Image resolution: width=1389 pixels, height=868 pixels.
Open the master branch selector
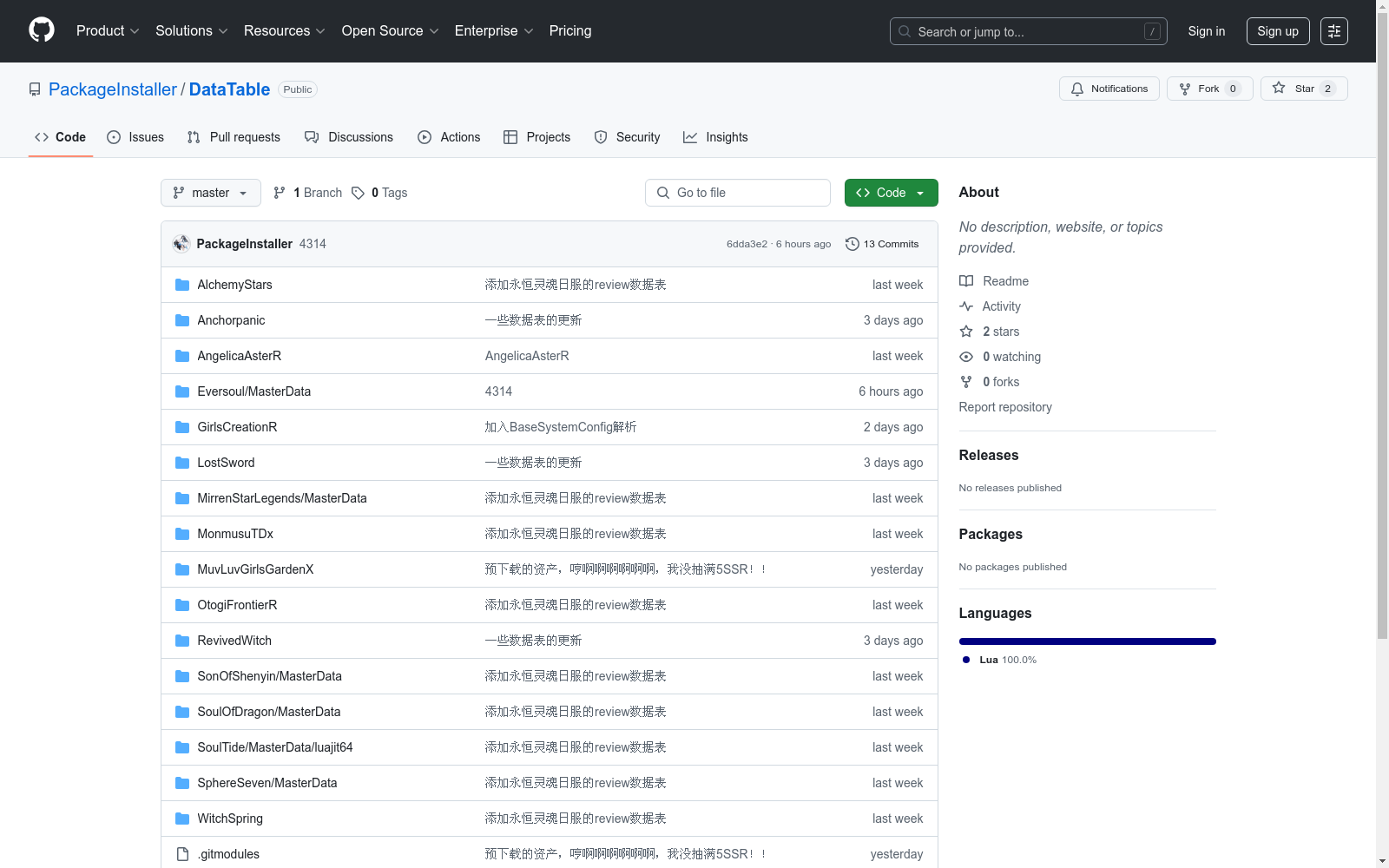210,193
